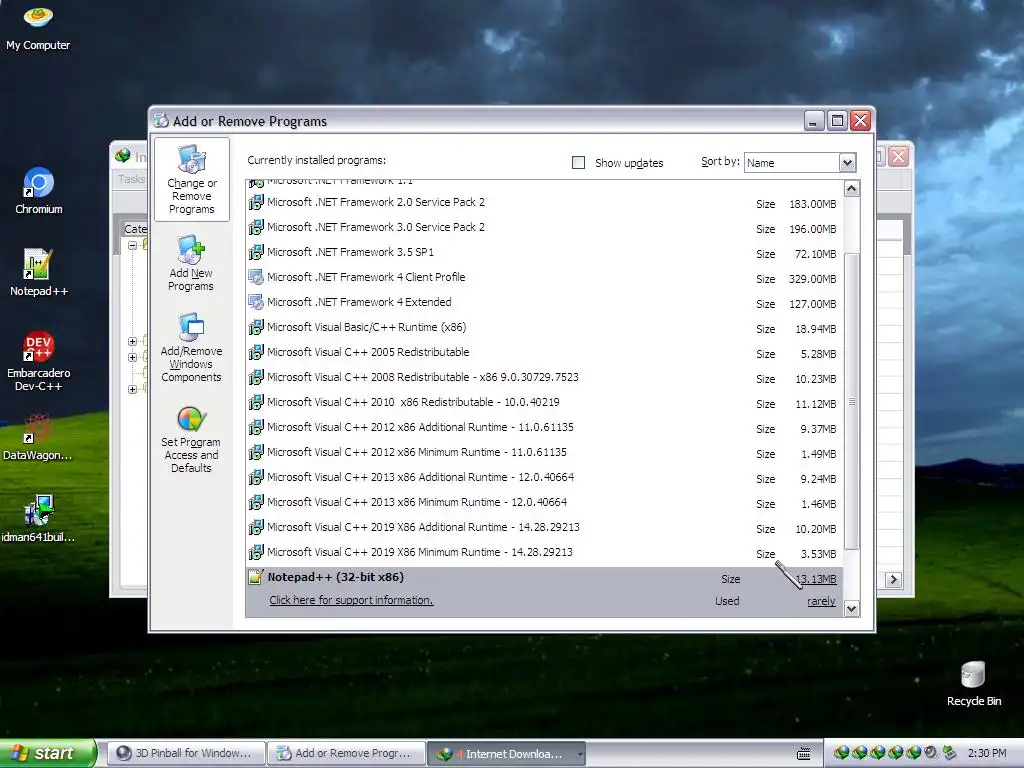
Task: Click icon for Visual C++ 2013 Minimum Runtime
Action: click(256, 502)
